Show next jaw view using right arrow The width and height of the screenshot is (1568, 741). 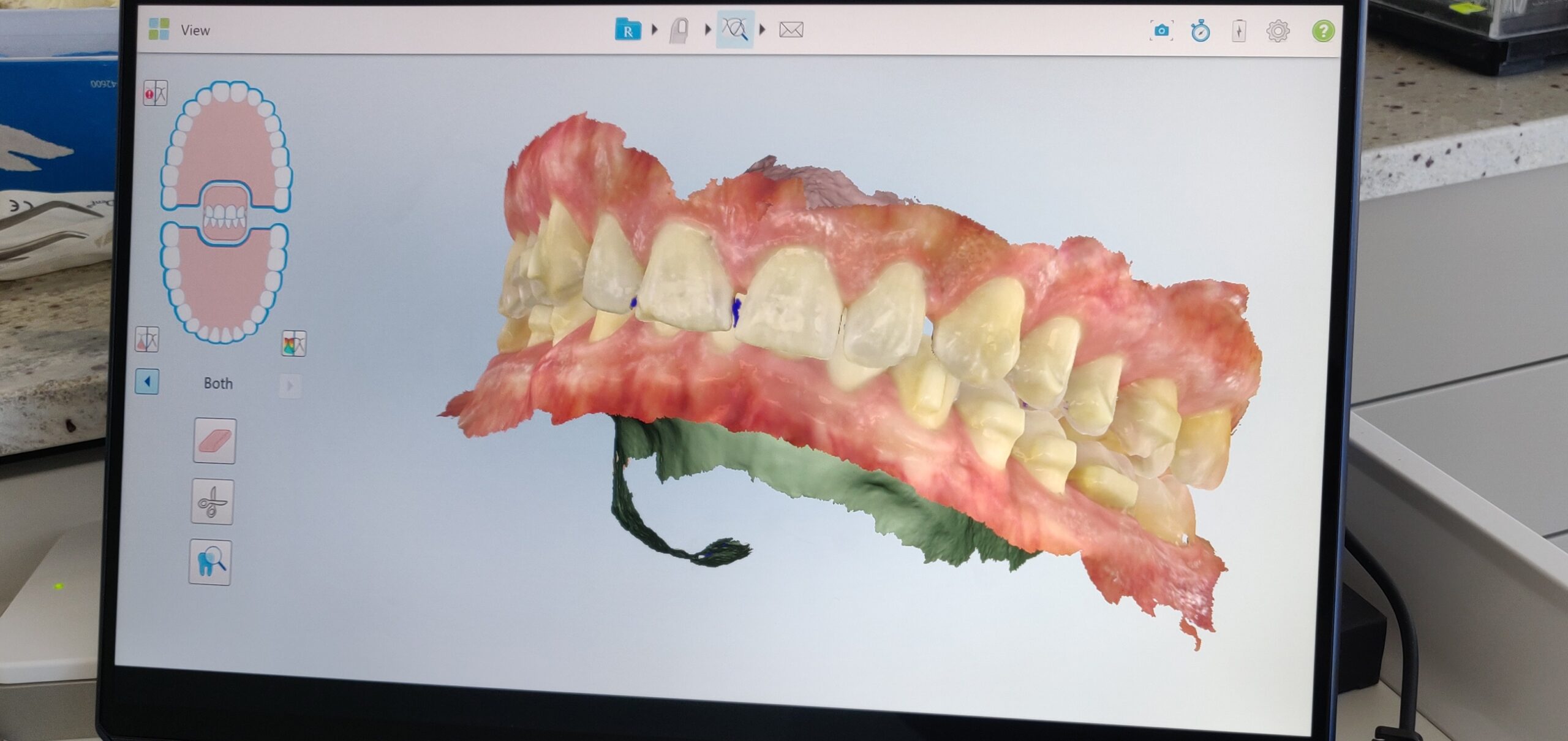tap(290, 386)
